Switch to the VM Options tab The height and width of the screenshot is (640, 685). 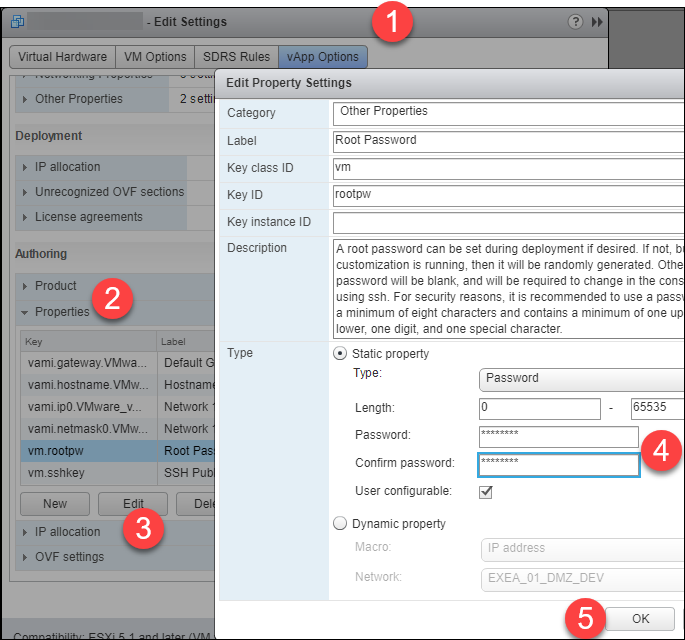[153, 57]
